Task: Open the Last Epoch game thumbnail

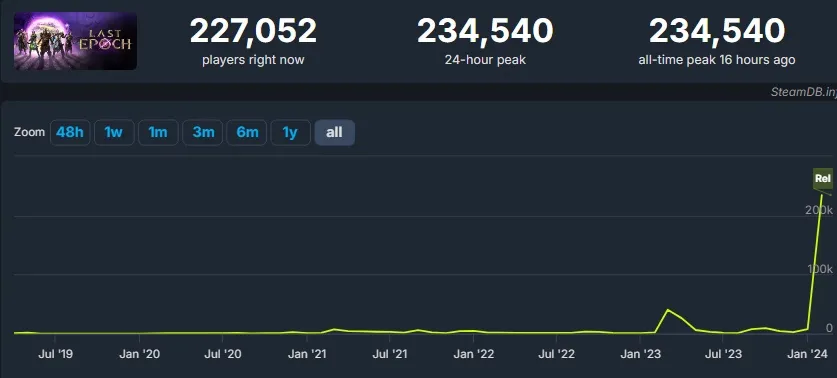Action: pos(75,41)
